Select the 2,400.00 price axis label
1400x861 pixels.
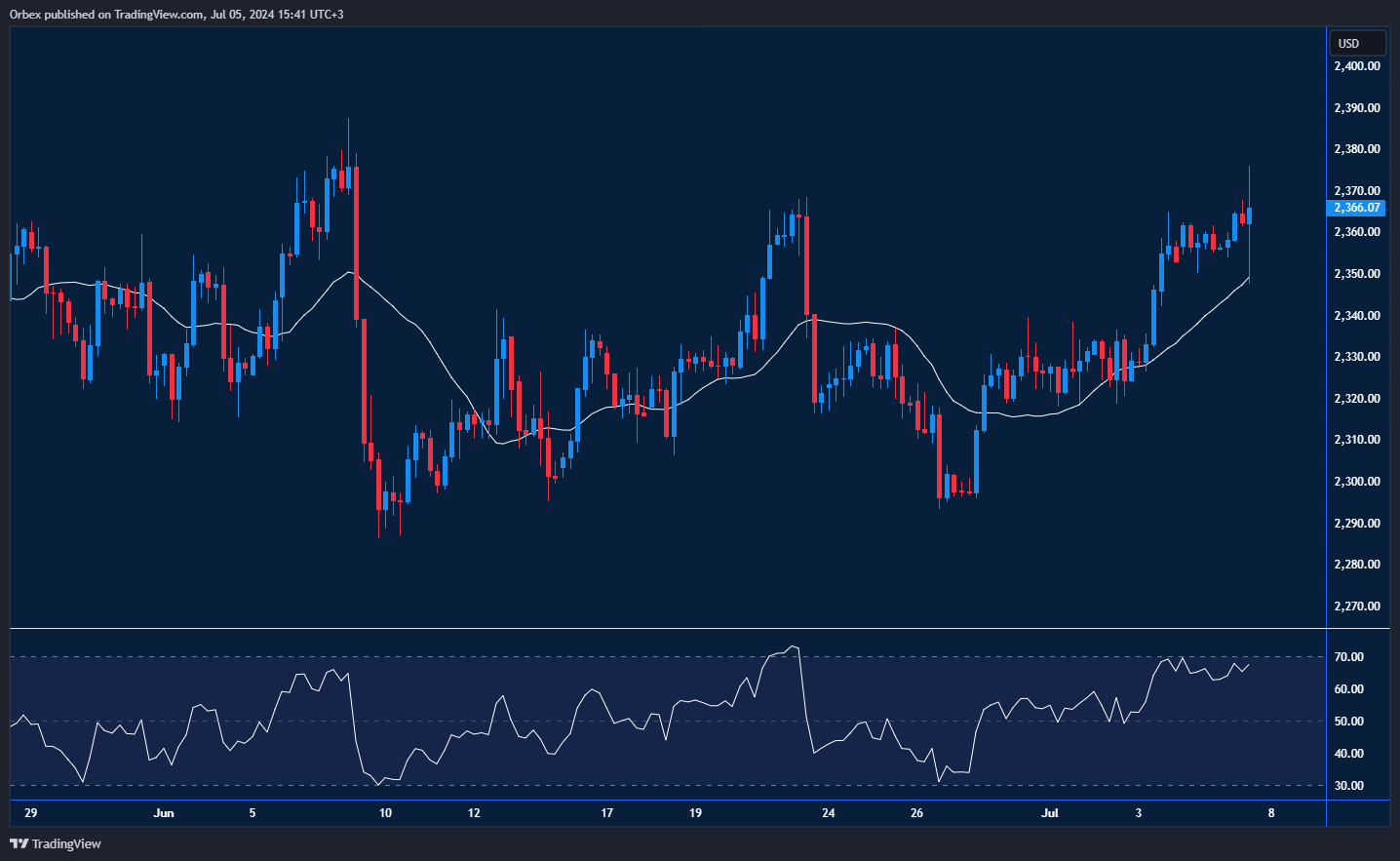point(1356,66)
